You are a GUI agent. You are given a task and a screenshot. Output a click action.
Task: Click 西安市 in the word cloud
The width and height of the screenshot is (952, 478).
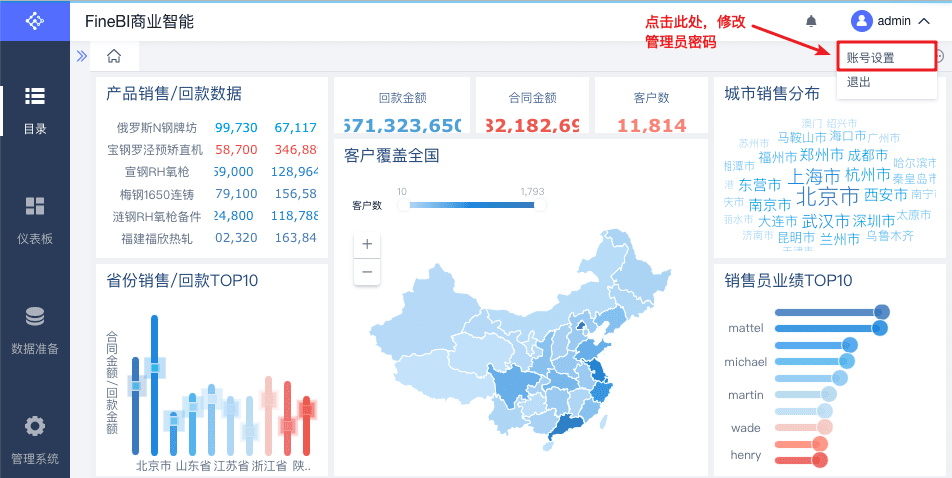(x=886, y=194)
